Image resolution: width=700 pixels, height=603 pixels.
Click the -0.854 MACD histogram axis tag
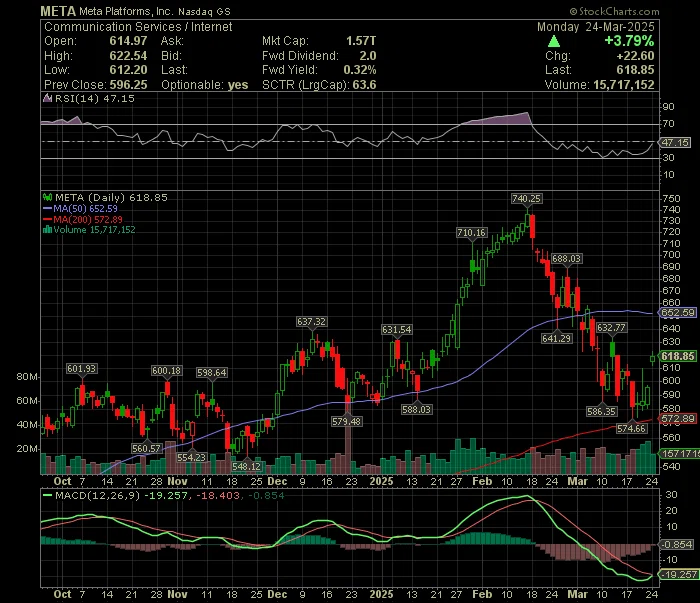[x=677, y=545]
